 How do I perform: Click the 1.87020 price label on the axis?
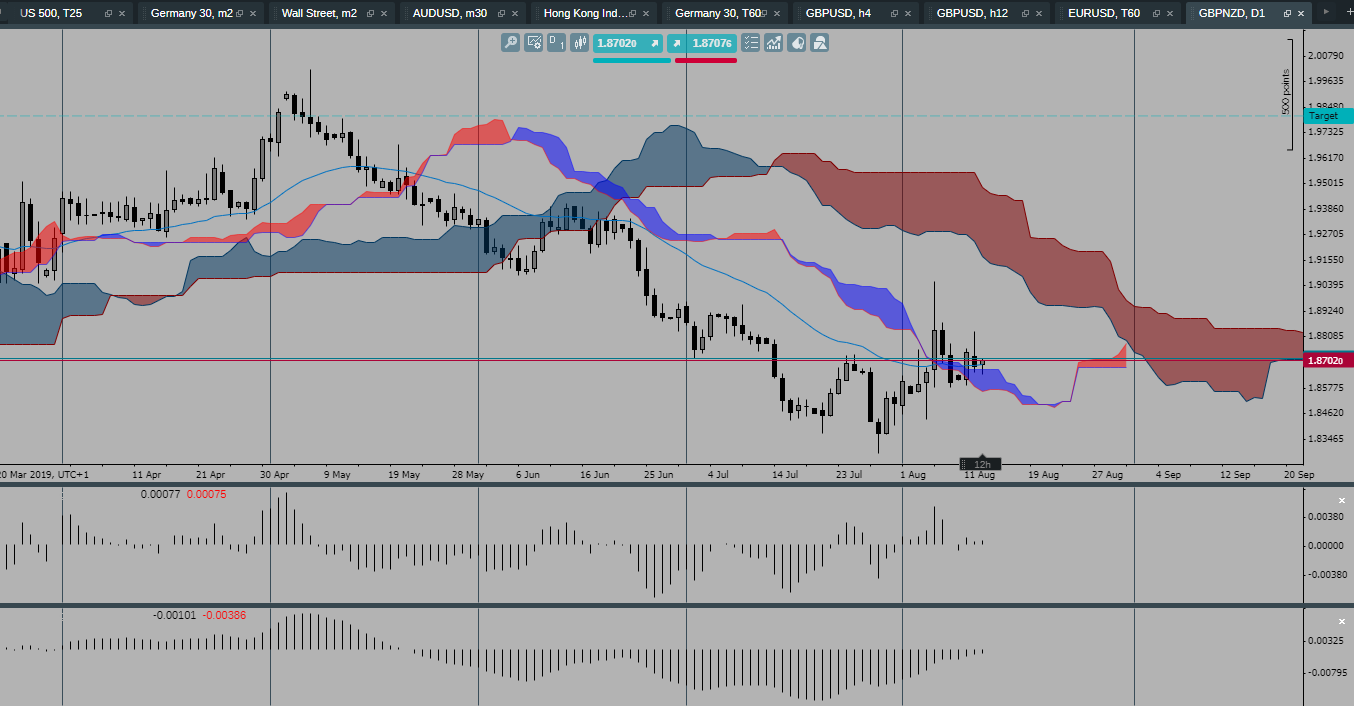(x=1326, y=359)
